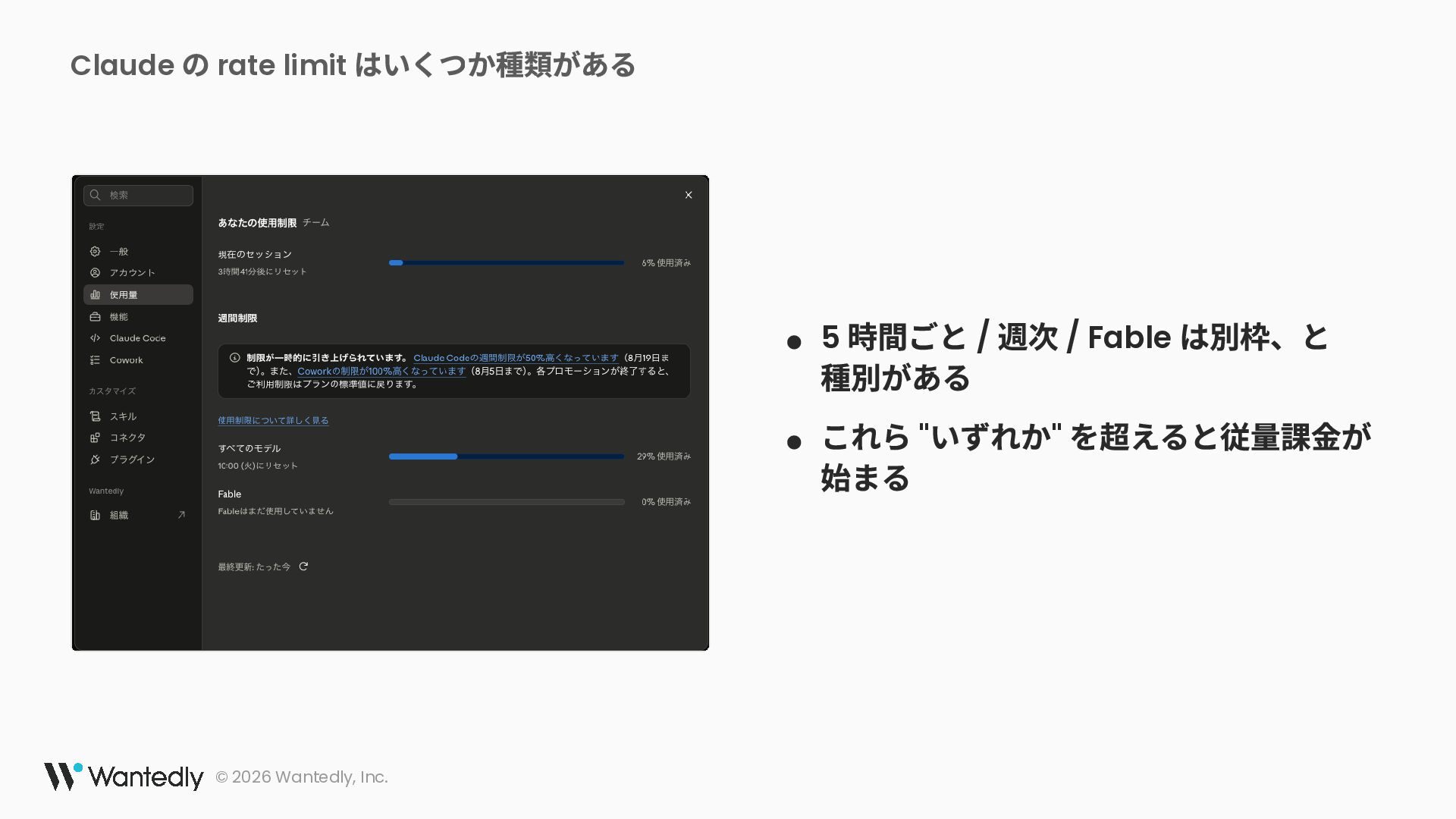
Task: Open the 使用制限について詳しく見る link
Action: [x=273, y=421]
